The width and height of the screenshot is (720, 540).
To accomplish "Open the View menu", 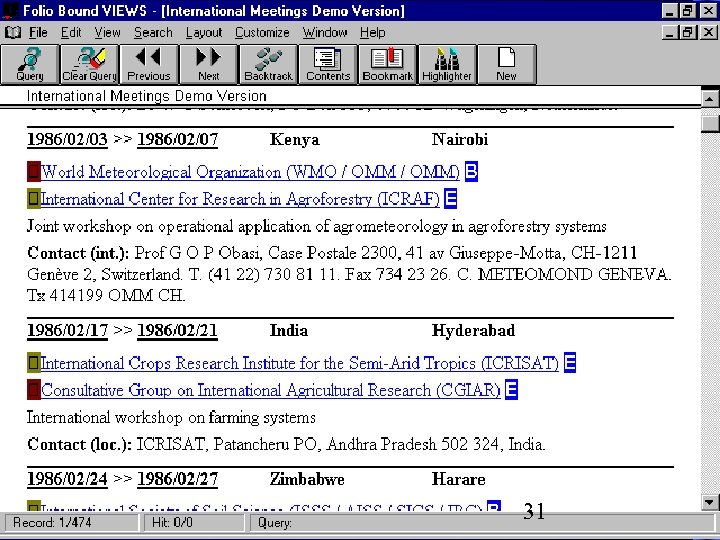I will (x=107, y=33).
